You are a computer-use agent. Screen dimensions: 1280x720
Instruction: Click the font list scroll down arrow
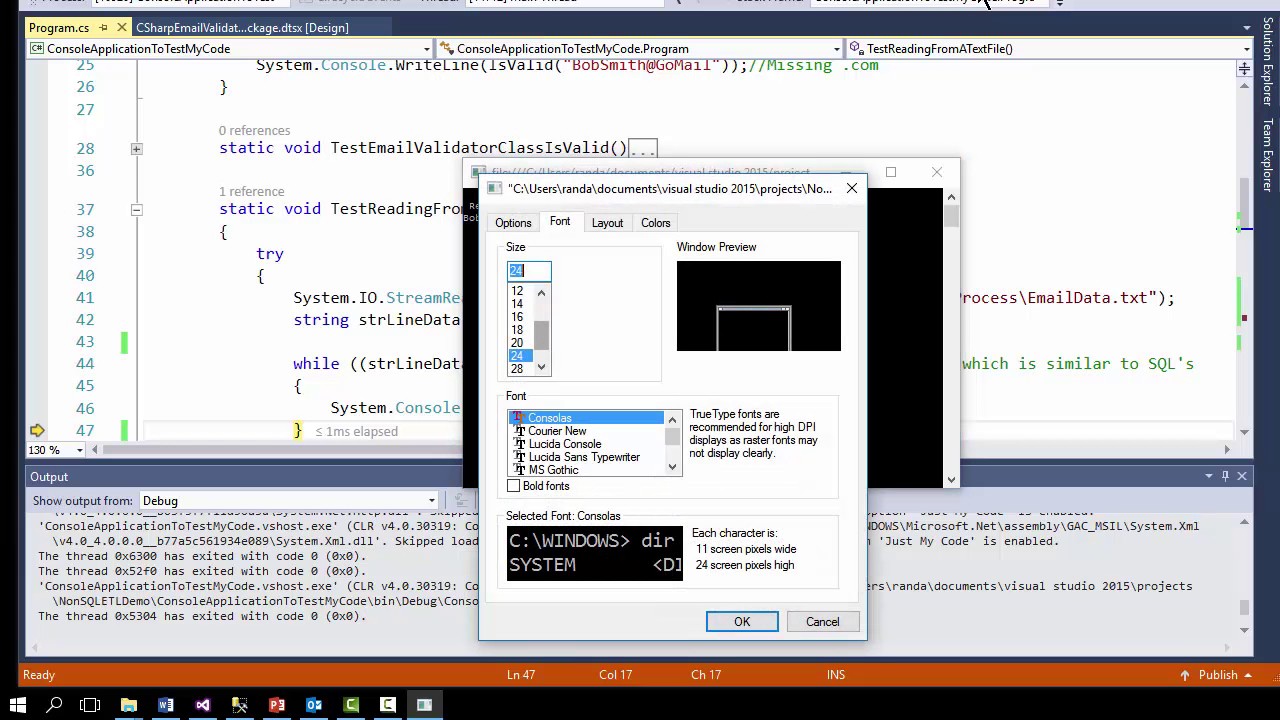point(672,467)
